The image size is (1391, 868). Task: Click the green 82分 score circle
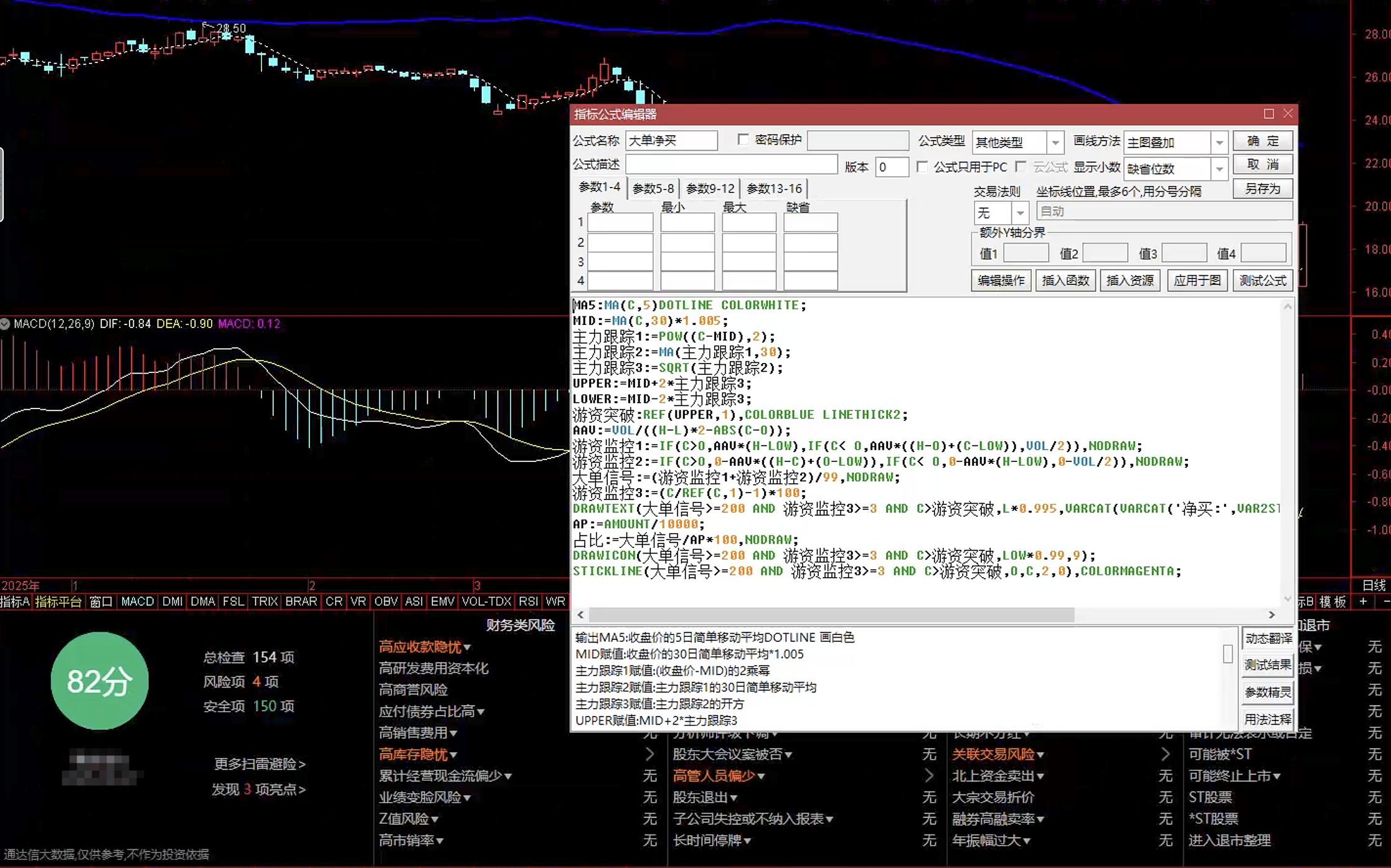coord(100,681)
